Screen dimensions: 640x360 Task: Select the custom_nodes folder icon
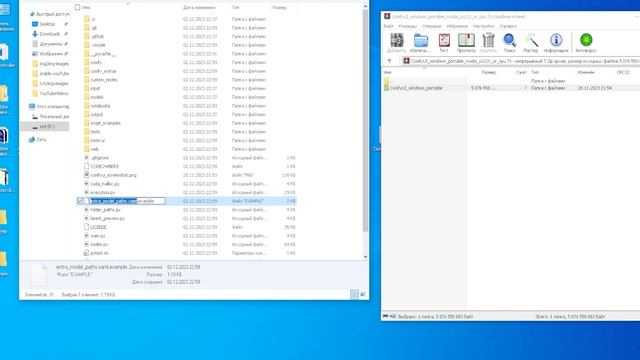(x=86, y=80)
